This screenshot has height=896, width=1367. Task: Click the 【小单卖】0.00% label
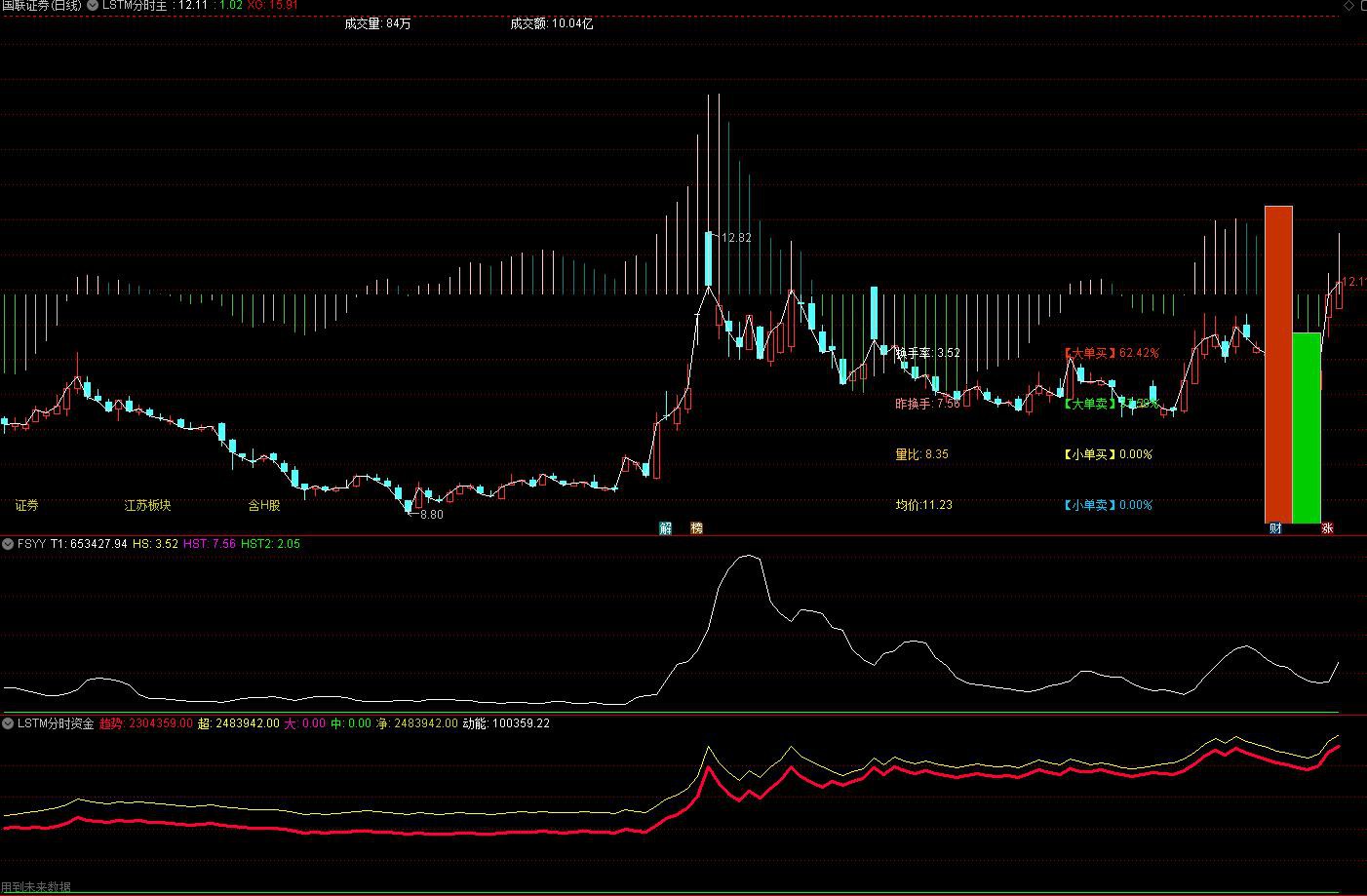(1108, 504)
